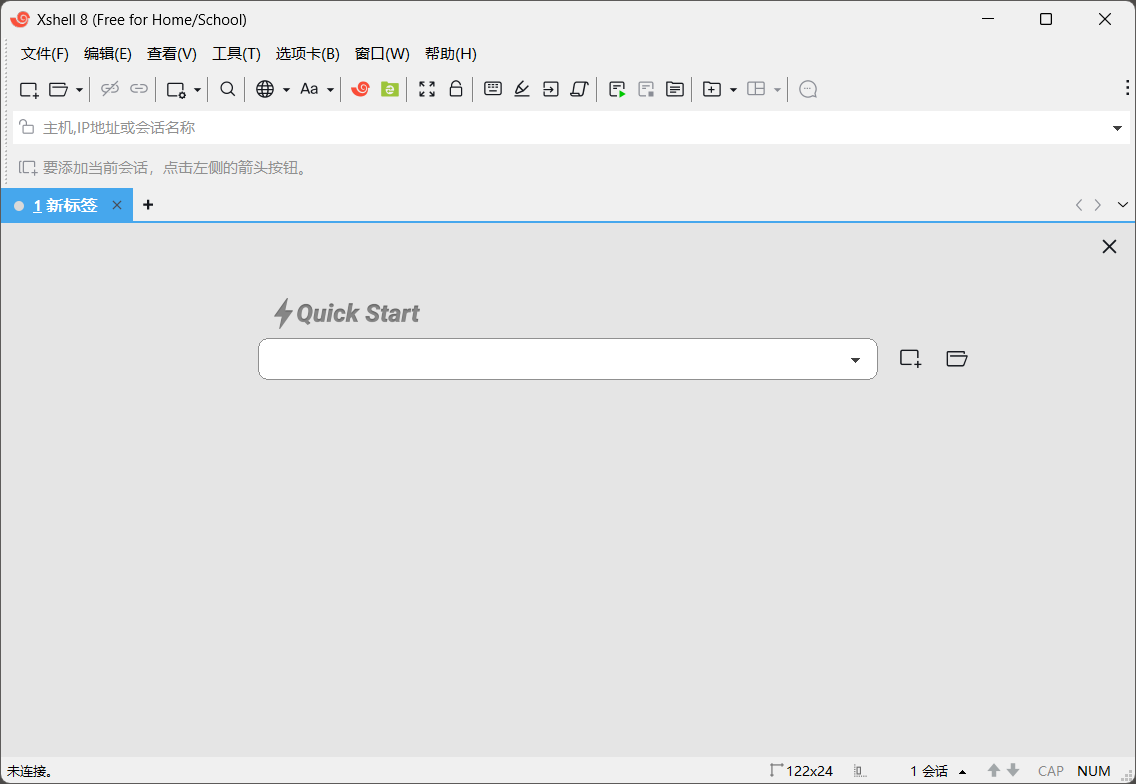Toggle full screen mode icon

pyautogui.click(x=427, y=89)
